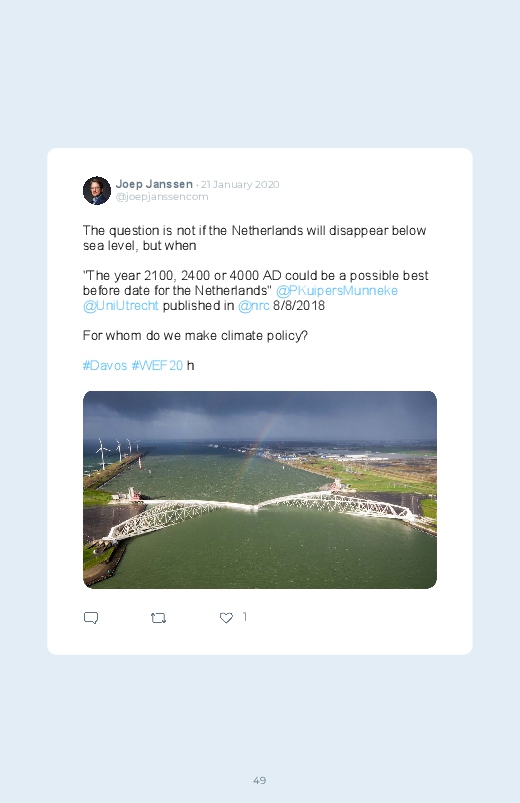
Task: Click the @joepjanssencom handle
Action: (162, 197)
